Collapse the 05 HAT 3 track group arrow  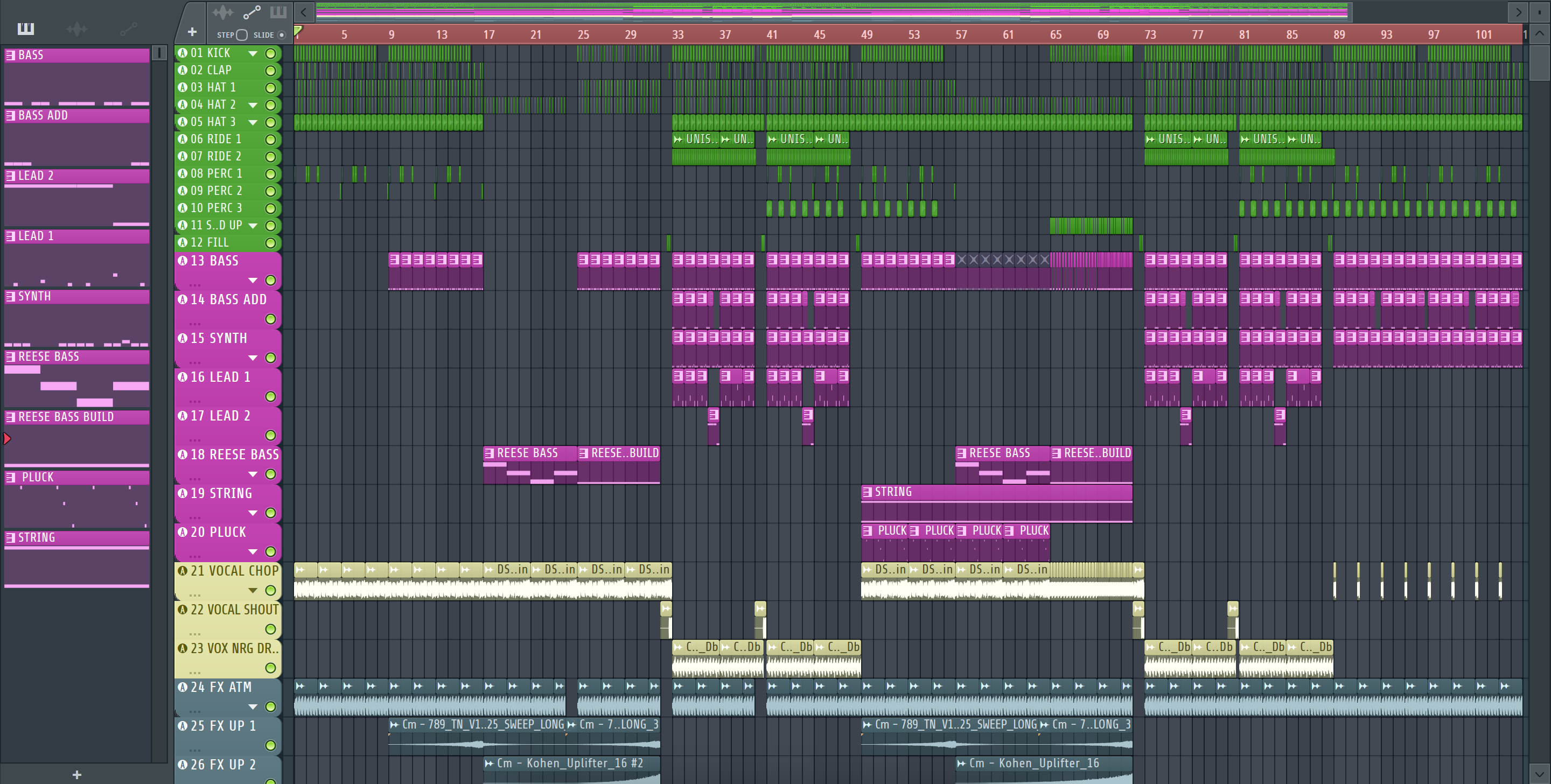click(253, 122)
